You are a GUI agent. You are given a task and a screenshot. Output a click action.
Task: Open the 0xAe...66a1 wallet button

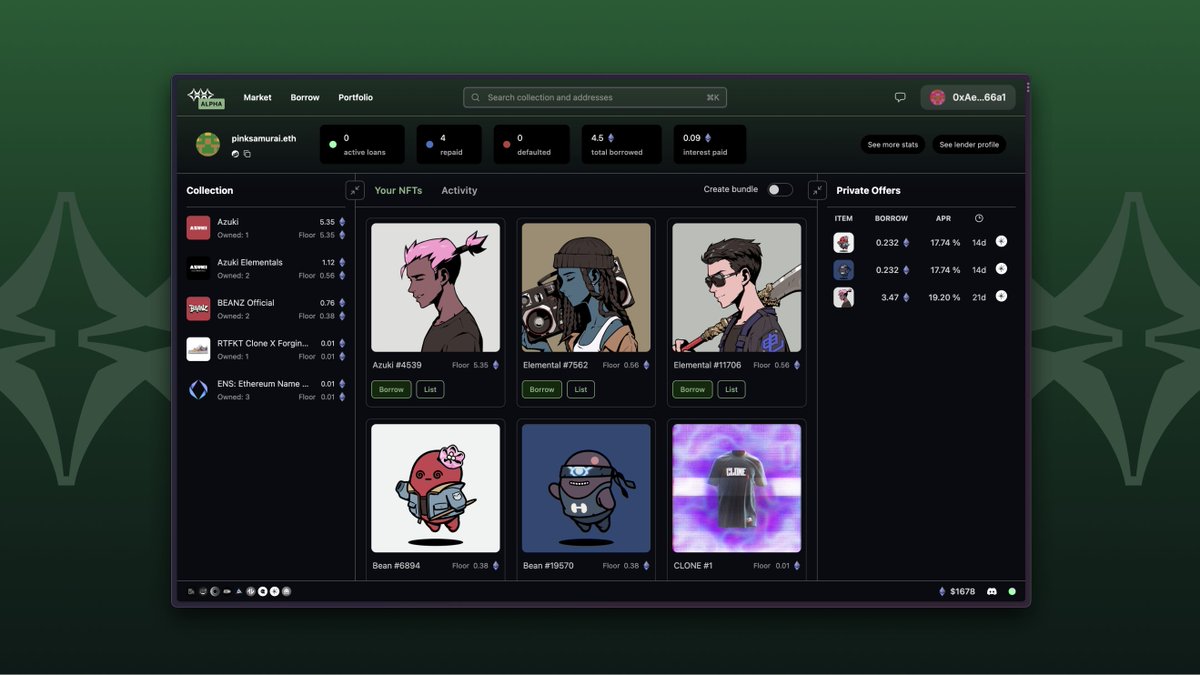point(968,97)
